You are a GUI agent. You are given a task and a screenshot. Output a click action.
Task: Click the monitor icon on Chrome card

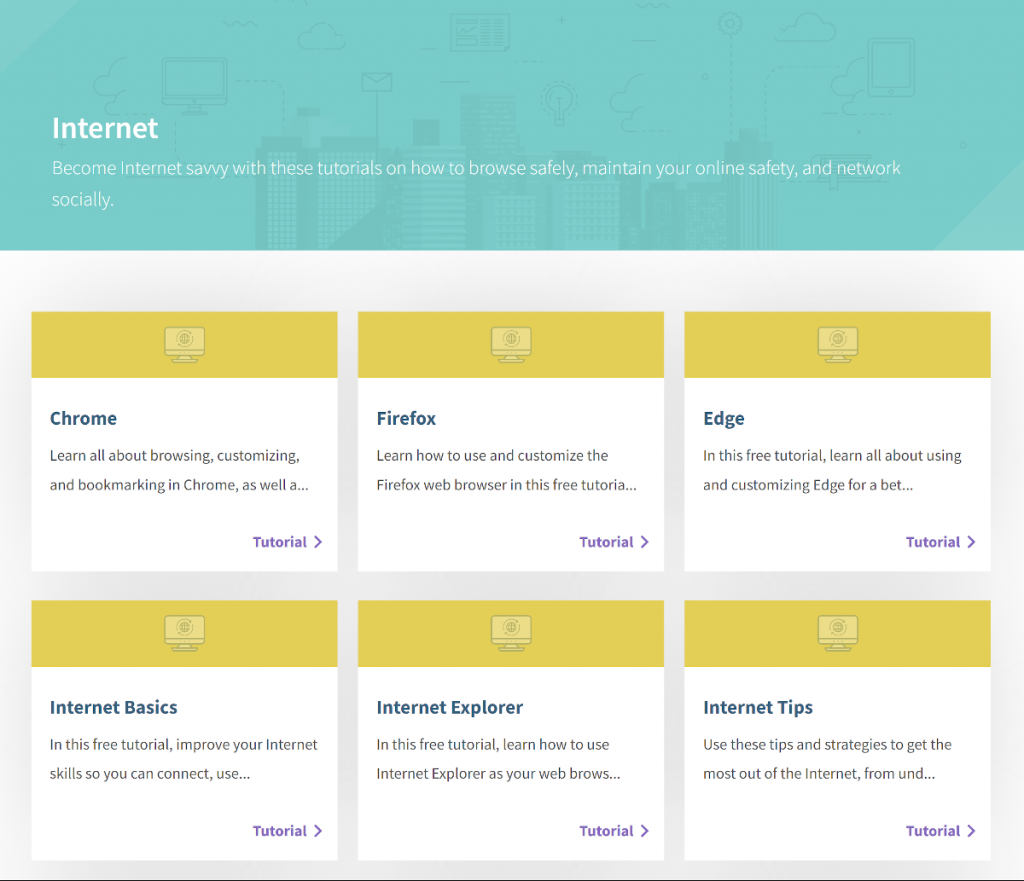(184, 343)
